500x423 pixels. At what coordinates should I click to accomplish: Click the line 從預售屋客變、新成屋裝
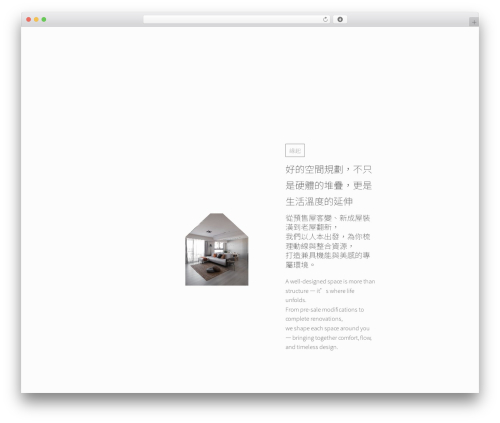[x=328, y=218]
